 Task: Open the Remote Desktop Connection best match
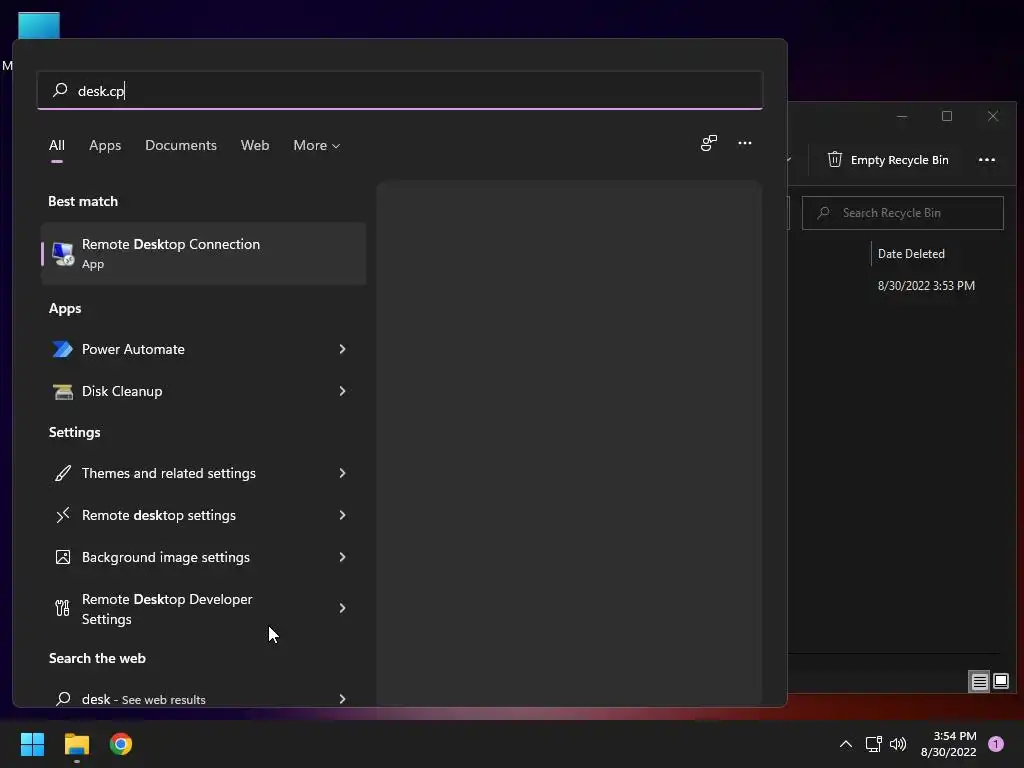pyautogui.click(x=203, y=253)
